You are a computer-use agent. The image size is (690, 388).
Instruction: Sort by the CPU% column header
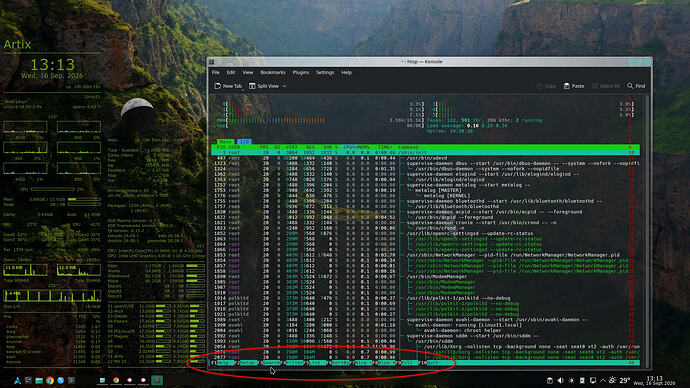pyautogui.click(x=350, y=147)
